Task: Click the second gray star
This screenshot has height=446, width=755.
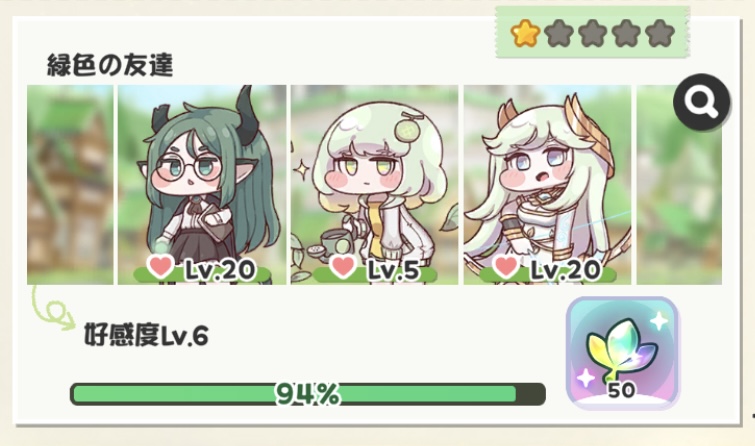Action: pos(559,33)
